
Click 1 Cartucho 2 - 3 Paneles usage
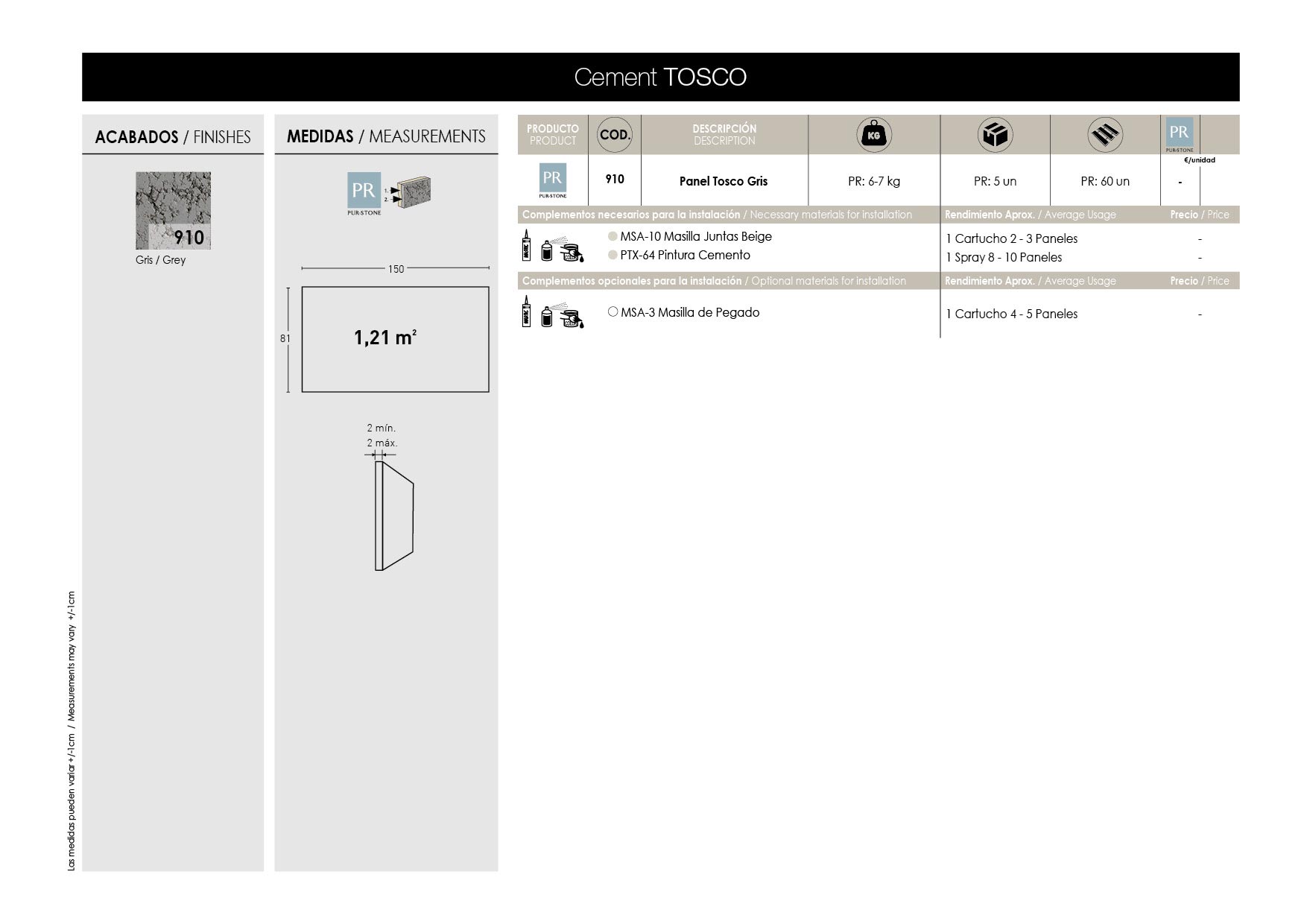click(1012, 238)
